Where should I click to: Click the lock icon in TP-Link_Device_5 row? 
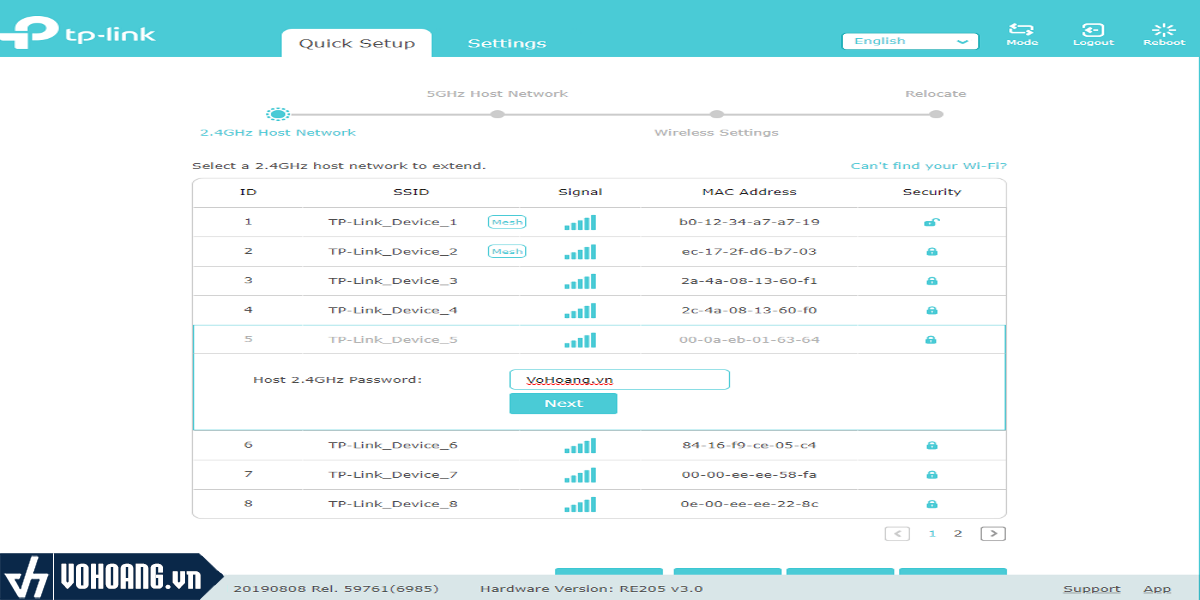coord(931,340)
